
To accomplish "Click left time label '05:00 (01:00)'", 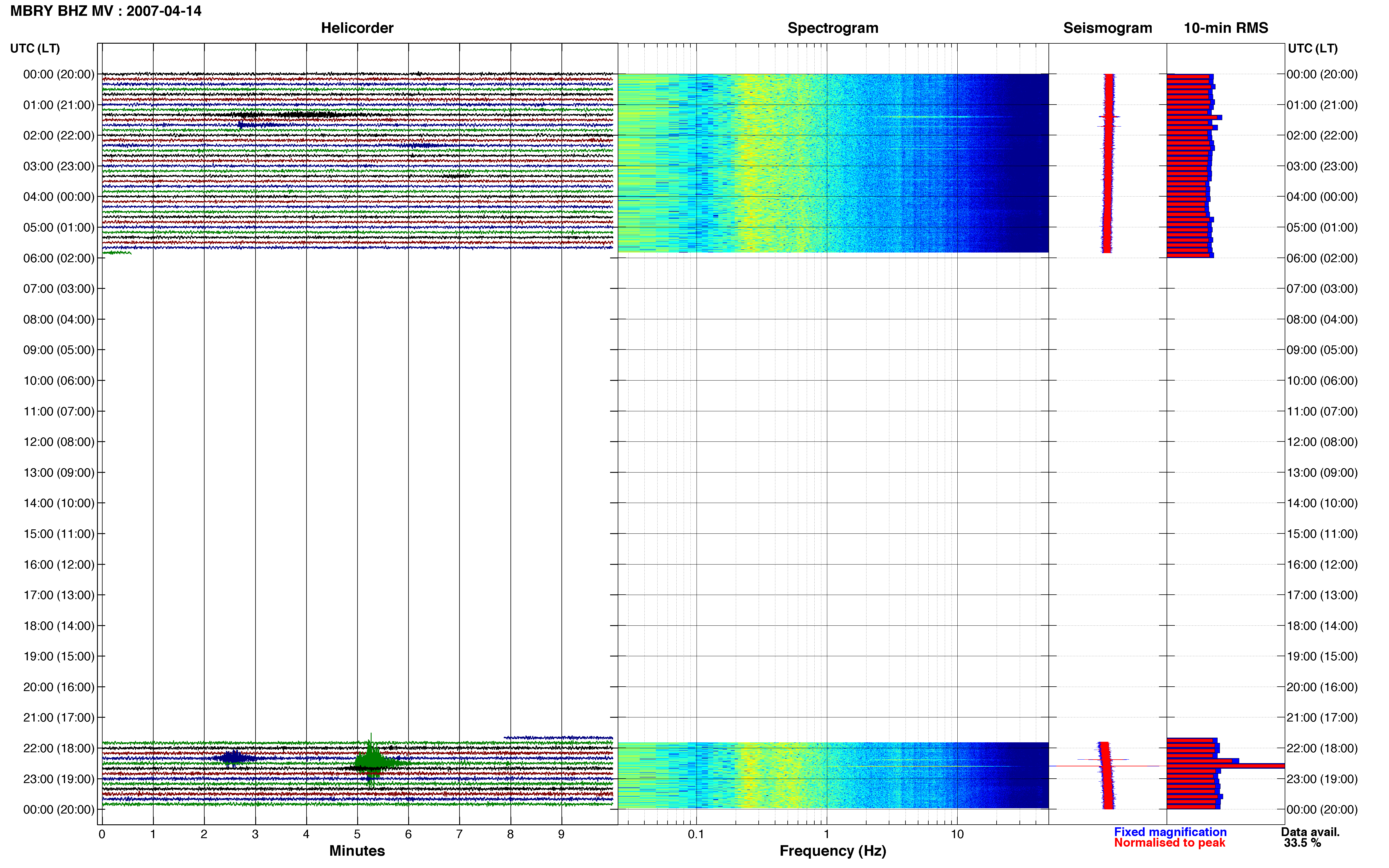I will (59, 227).
